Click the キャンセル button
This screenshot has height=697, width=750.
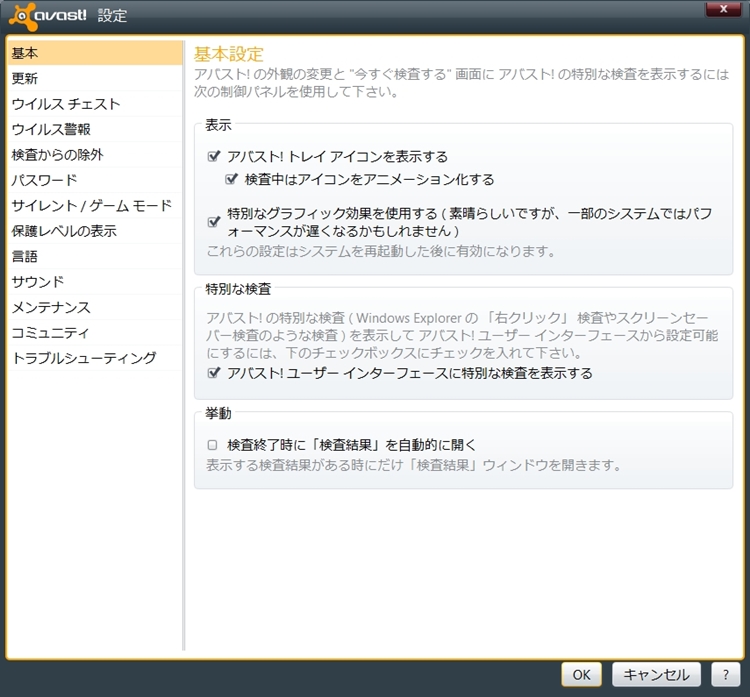pos(656,675)
